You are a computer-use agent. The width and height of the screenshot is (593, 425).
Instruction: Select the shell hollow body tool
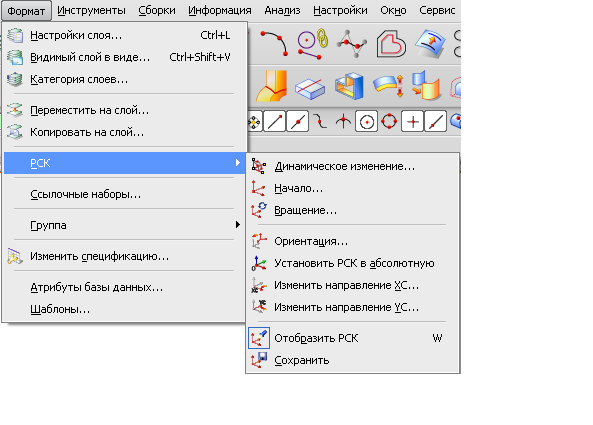349,86
